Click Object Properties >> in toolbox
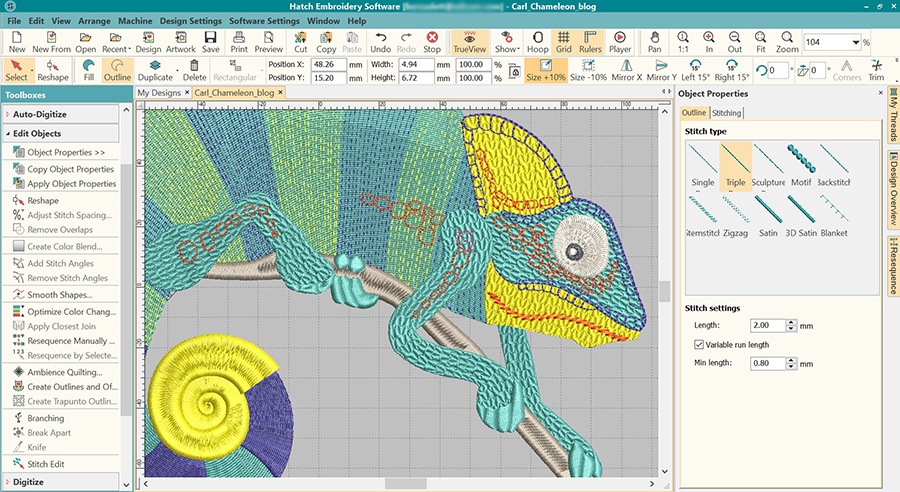 66,152
